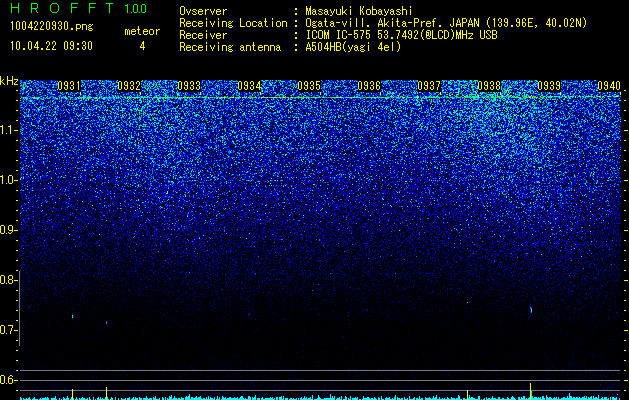Click the 1.1 kHz axis label
This screenshot has width=629, height=400.
point(8,130)
